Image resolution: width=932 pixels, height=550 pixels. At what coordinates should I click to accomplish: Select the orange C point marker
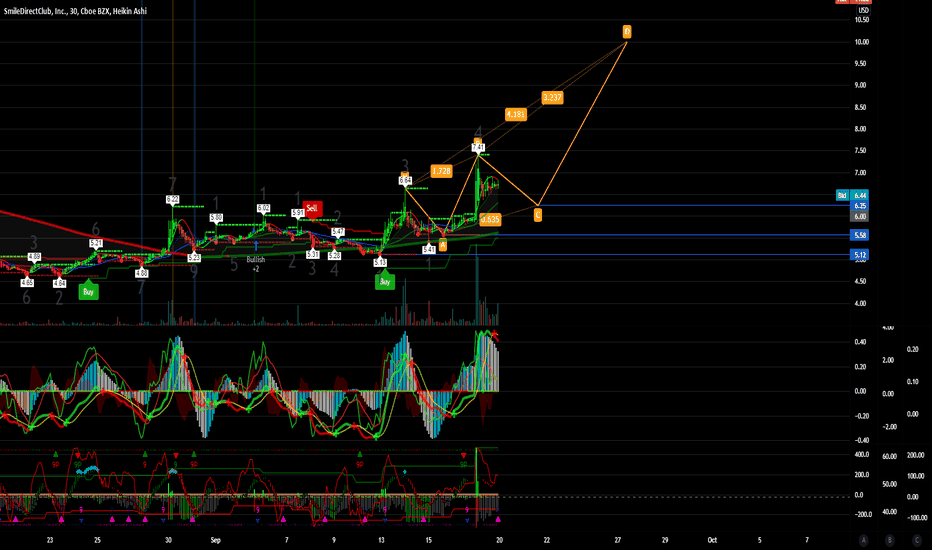tap(538, 214)
